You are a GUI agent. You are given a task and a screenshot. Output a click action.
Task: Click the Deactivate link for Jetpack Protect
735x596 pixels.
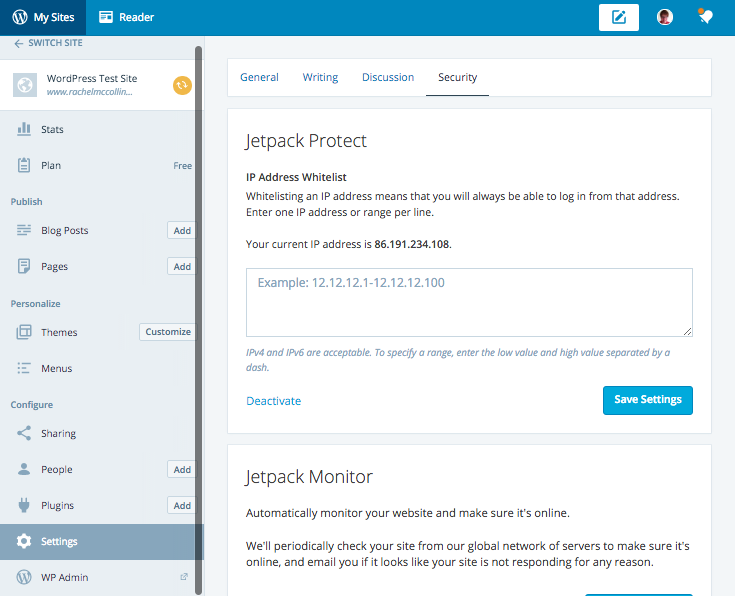click(274, 401)
